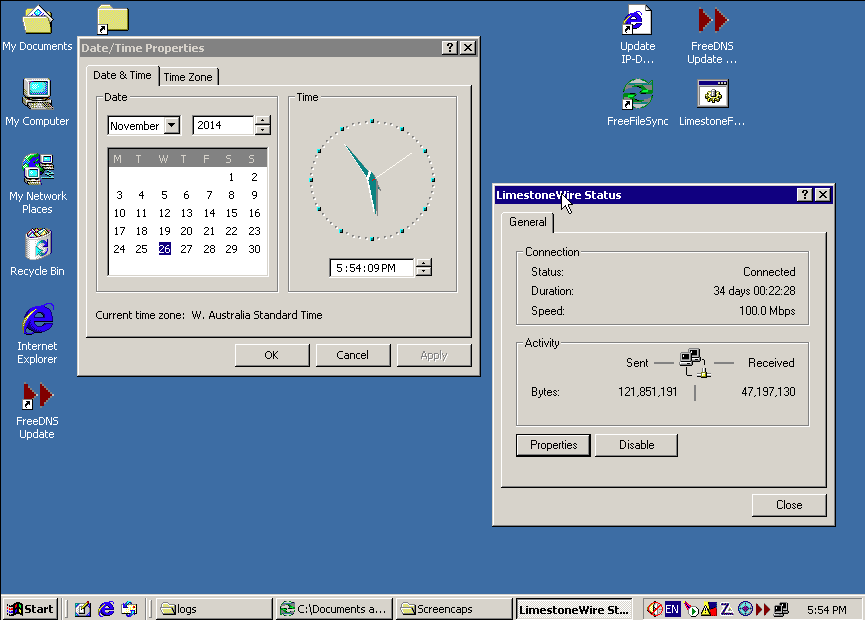This screenshot has width=865, height=620.
Task: Click Cancel in Date/Time Properties
Action: tap(353, 355)
